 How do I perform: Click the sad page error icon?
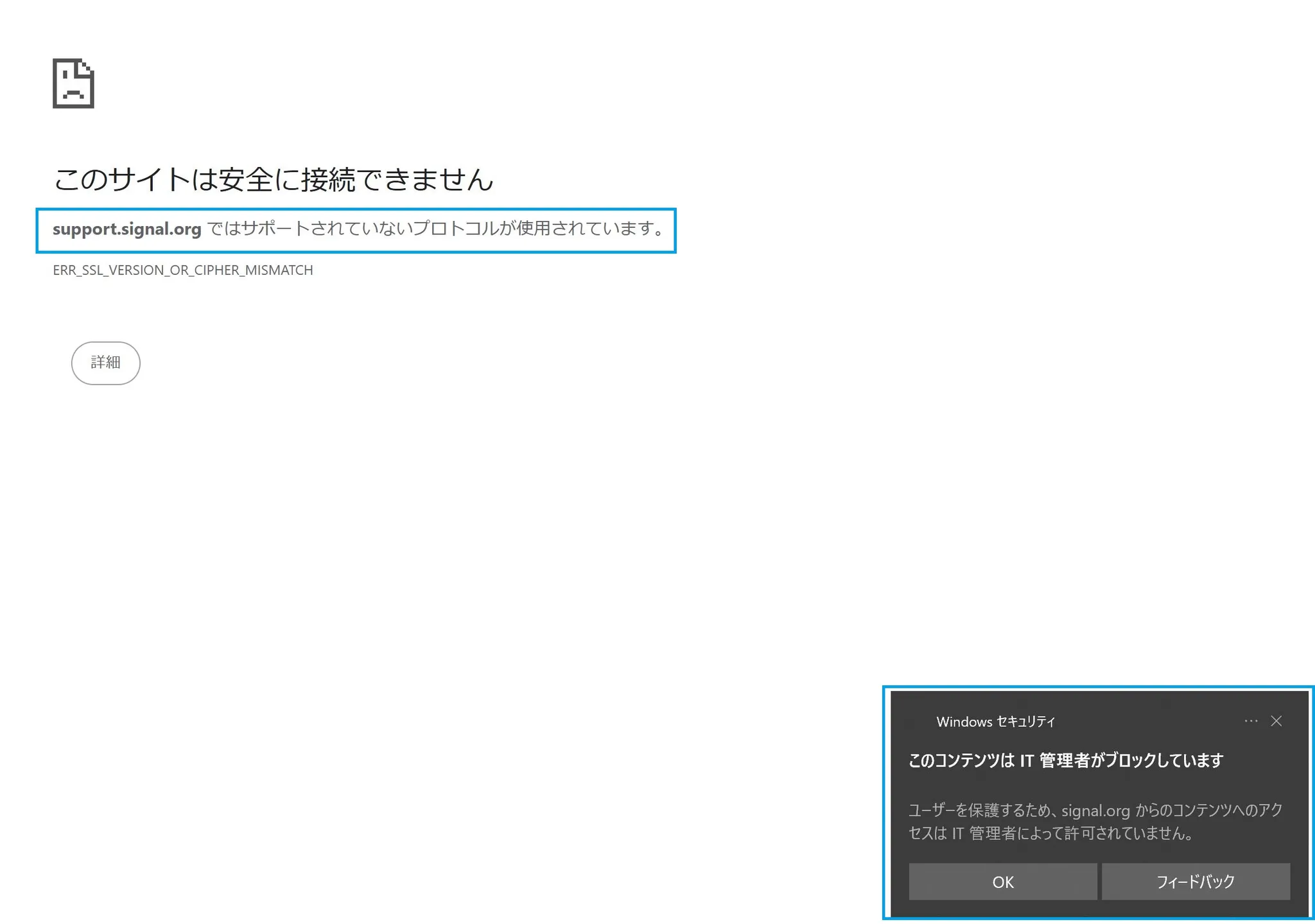click(73, 83)
